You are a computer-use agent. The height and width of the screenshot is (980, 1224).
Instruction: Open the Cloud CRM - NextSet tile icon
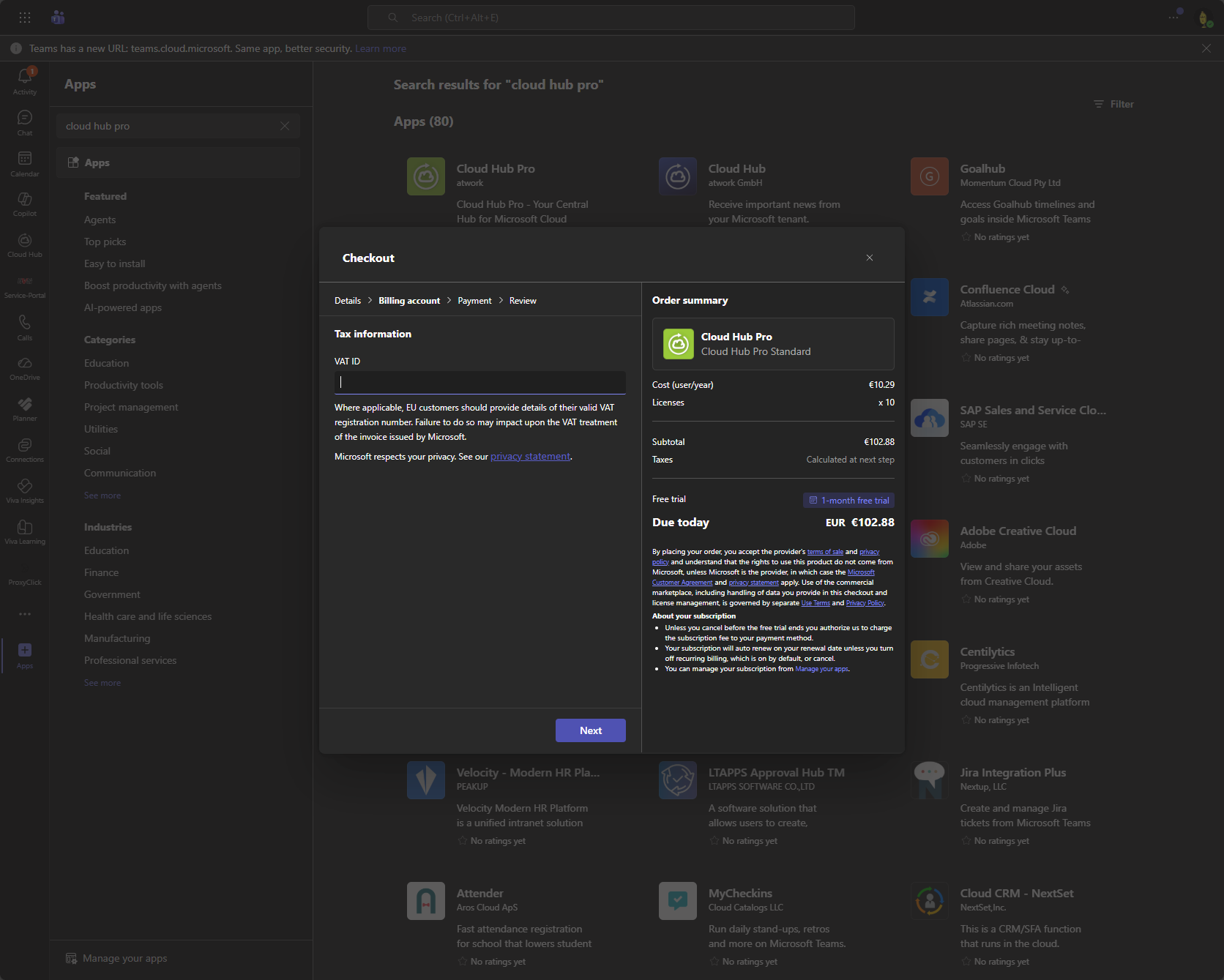coord(930,901)
